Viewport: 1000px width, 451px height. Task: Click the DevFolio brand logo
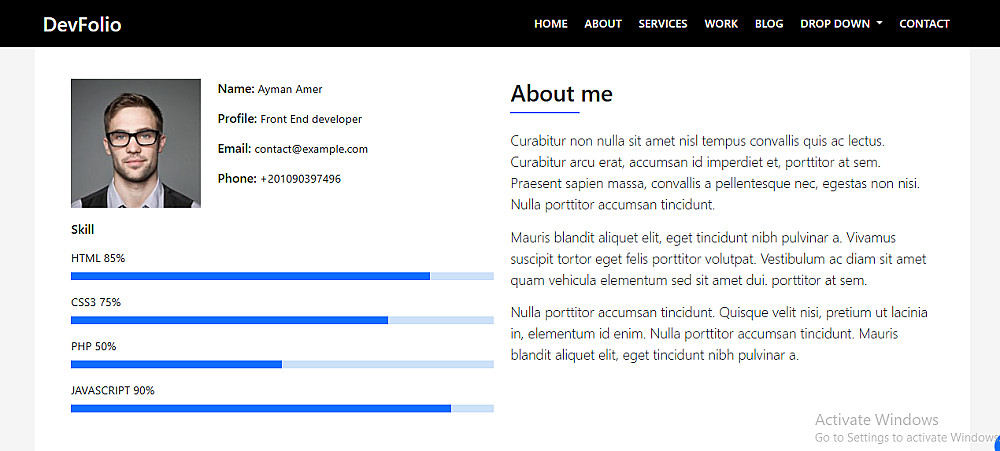pos(82,24)
